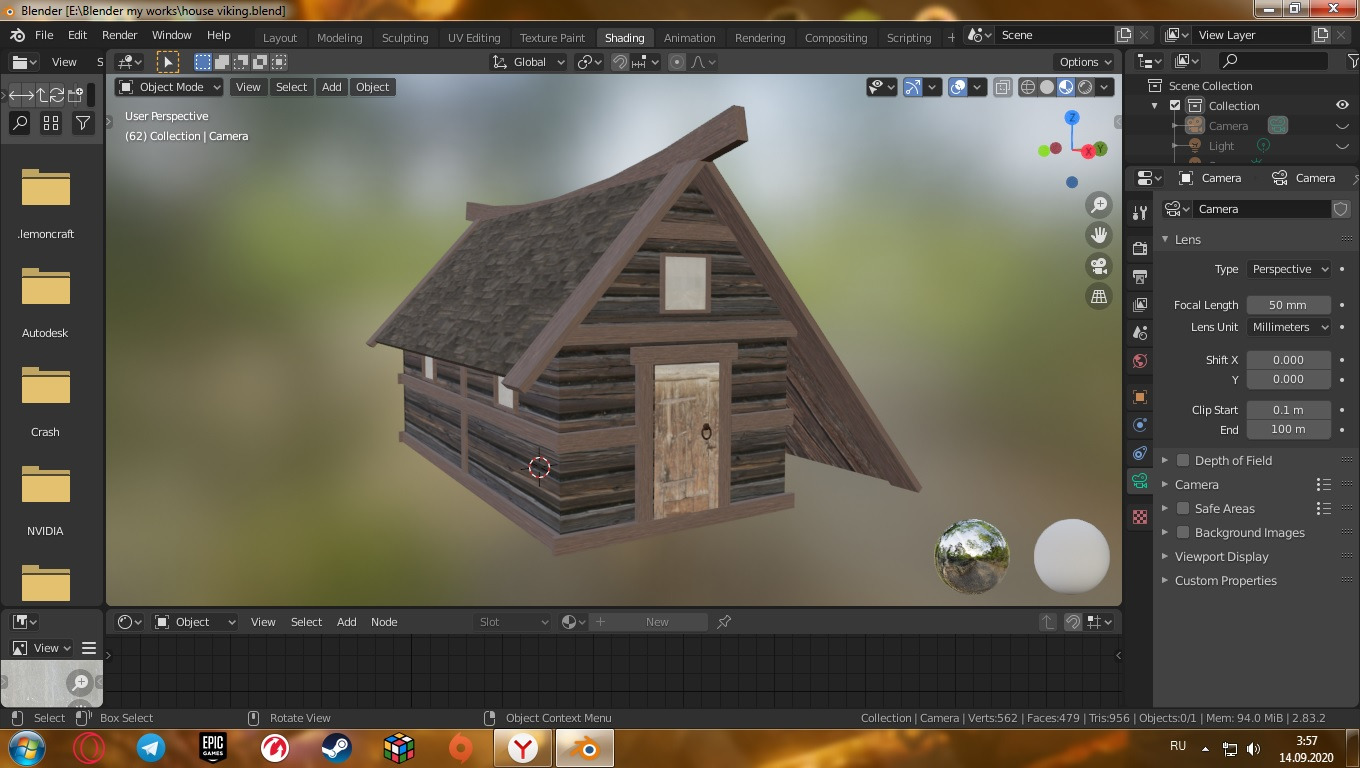Select wireframe viewport shading mode
1360x768 pixels.
[1027, 87]
